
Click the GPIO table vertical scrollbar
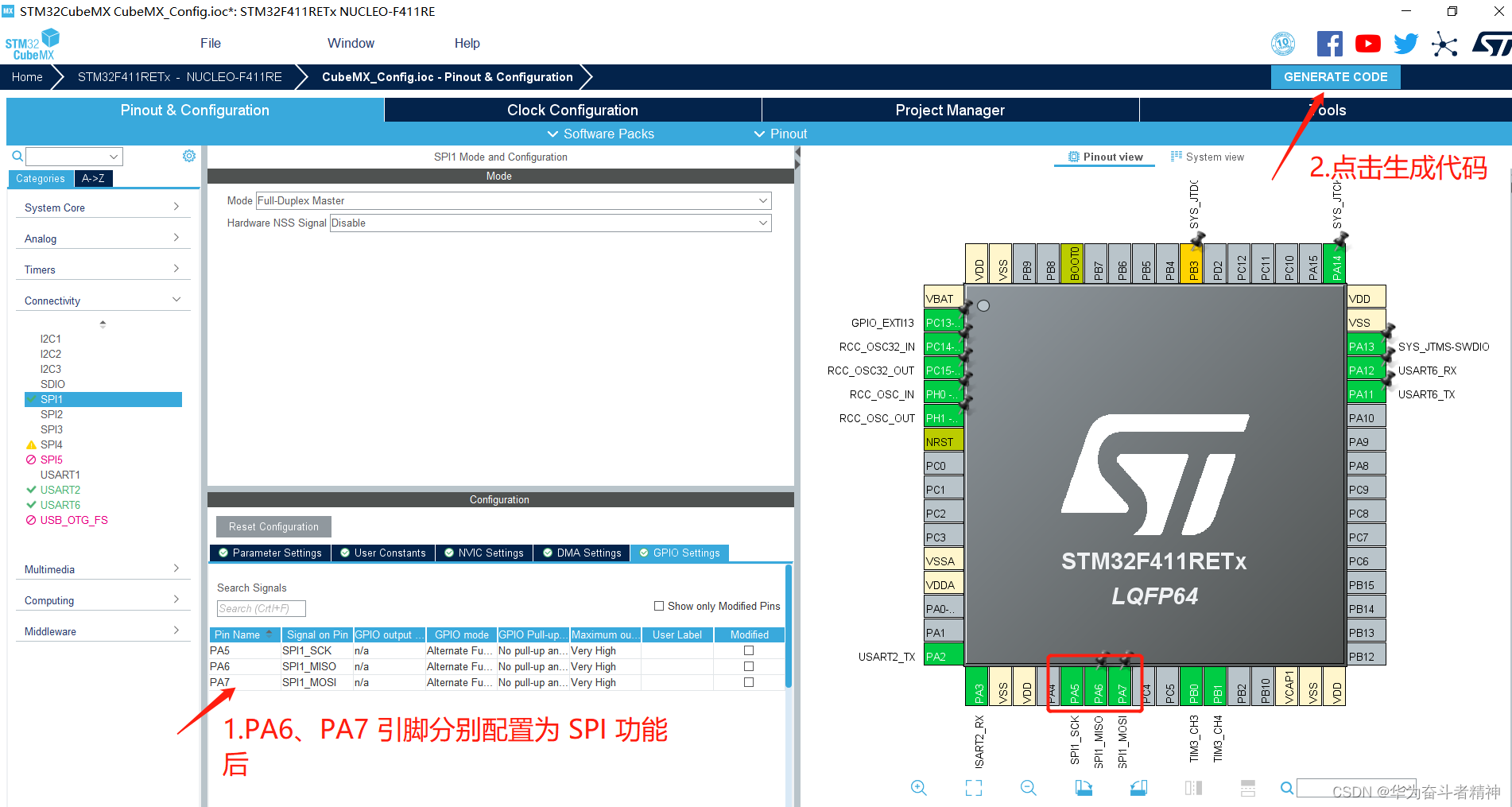tap(788, 626)
